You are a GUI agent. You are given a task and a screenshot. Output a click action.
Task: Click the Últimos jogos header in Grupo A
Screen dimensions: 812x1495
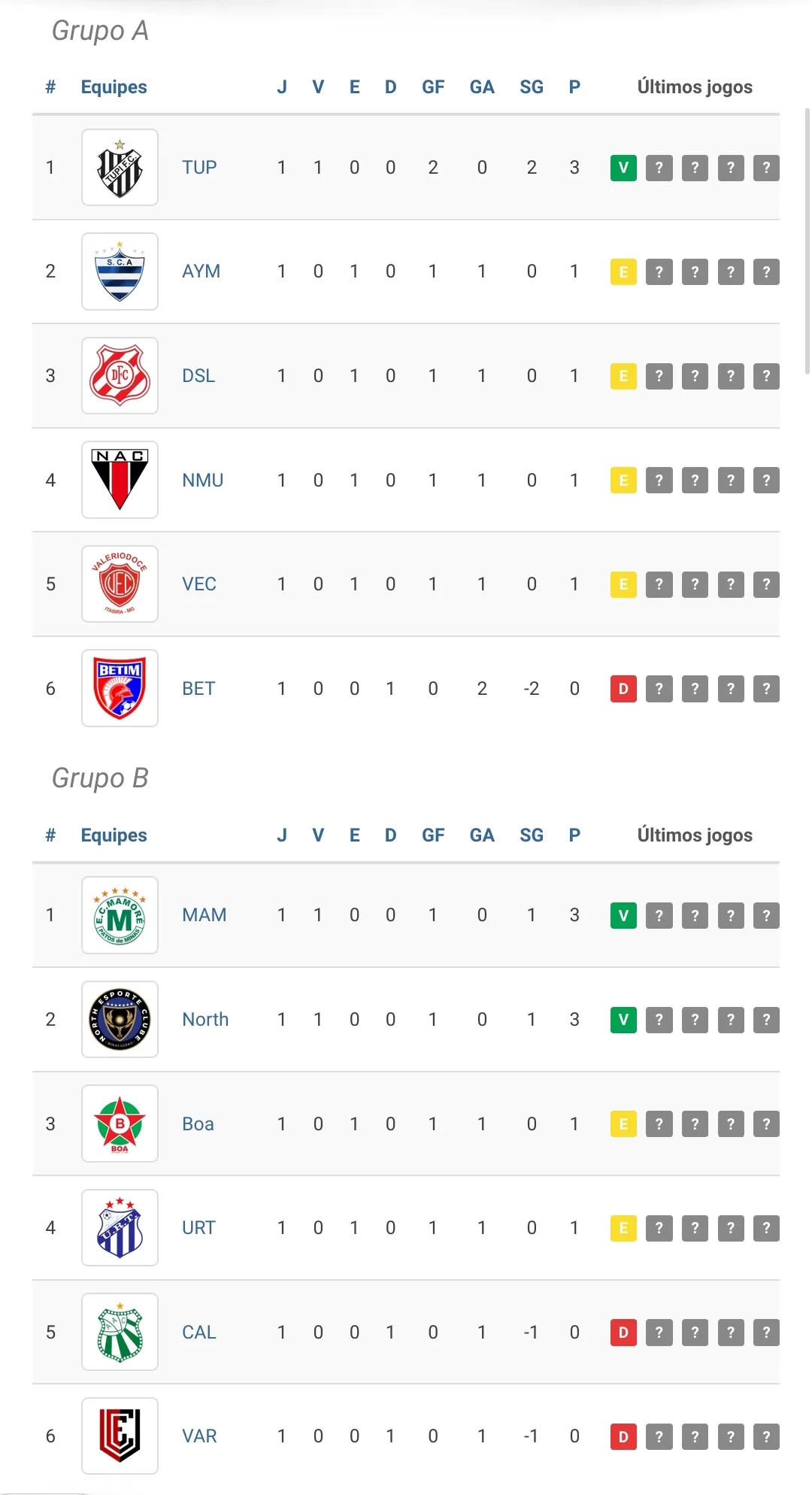point(695,87)
